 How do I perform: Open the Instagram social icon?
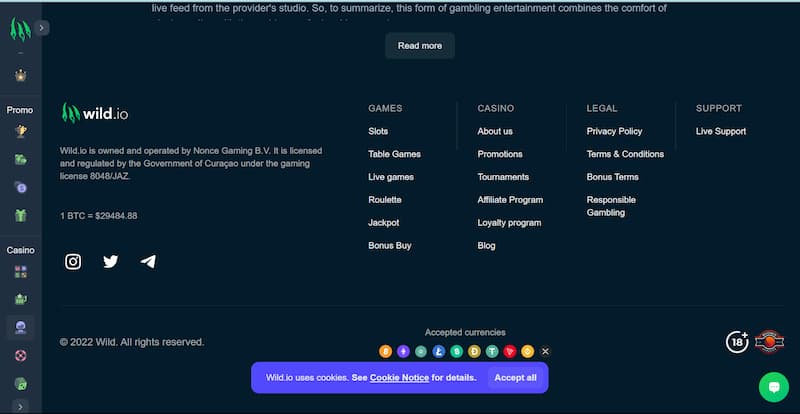73,261
